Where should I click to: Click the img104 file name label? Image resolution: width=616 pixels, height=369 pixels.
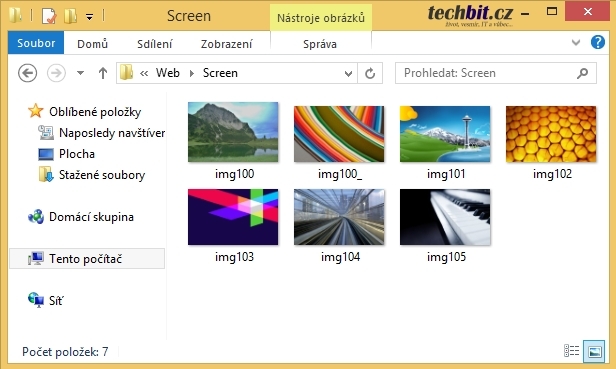[341, 257]
